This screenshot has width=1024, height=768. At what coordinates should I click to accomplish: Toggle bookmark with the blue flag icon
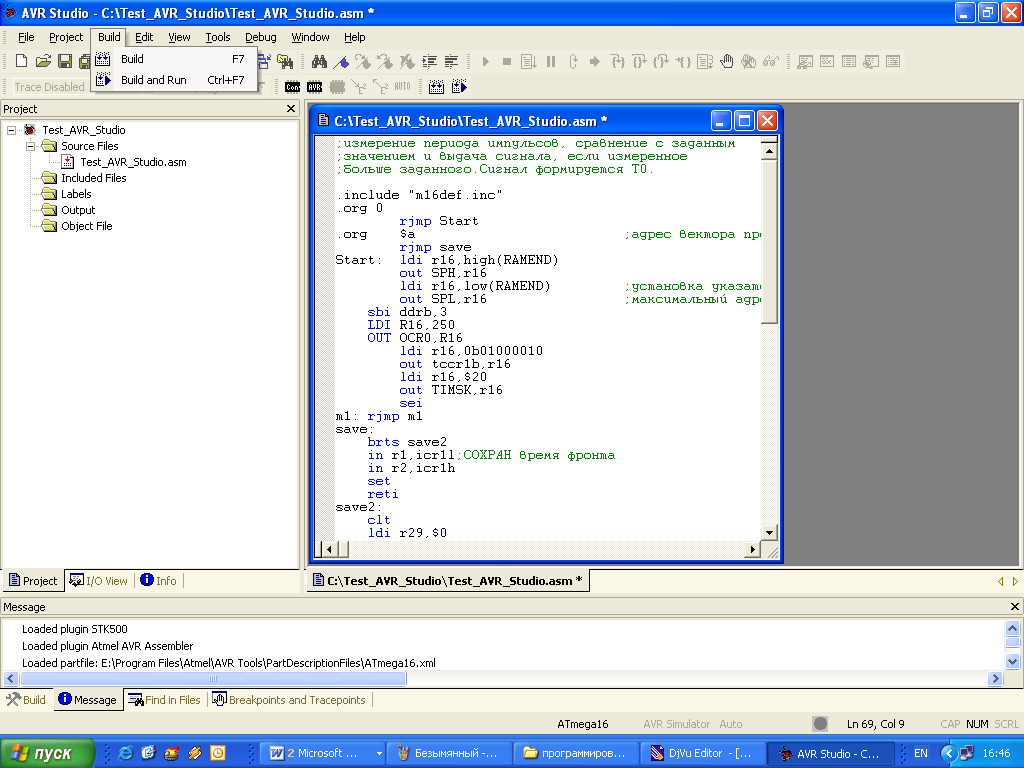pyautogui.click(x=341, y=61)
